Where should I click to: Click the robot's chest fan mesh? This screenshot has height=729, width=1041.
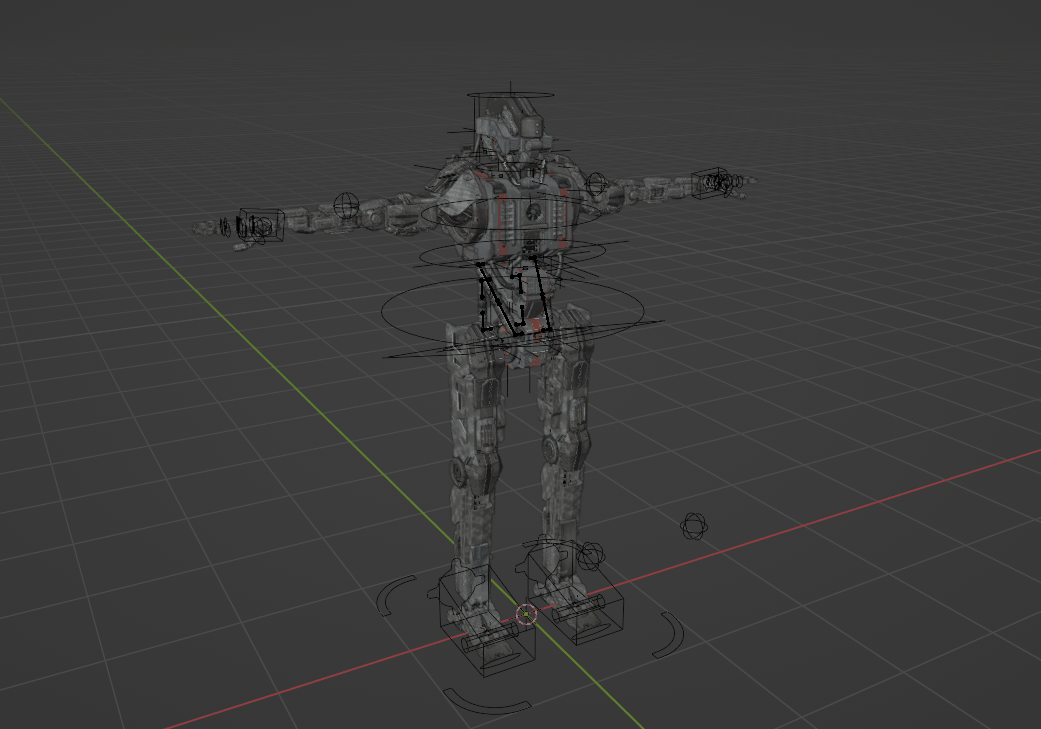tap(534, 212)
